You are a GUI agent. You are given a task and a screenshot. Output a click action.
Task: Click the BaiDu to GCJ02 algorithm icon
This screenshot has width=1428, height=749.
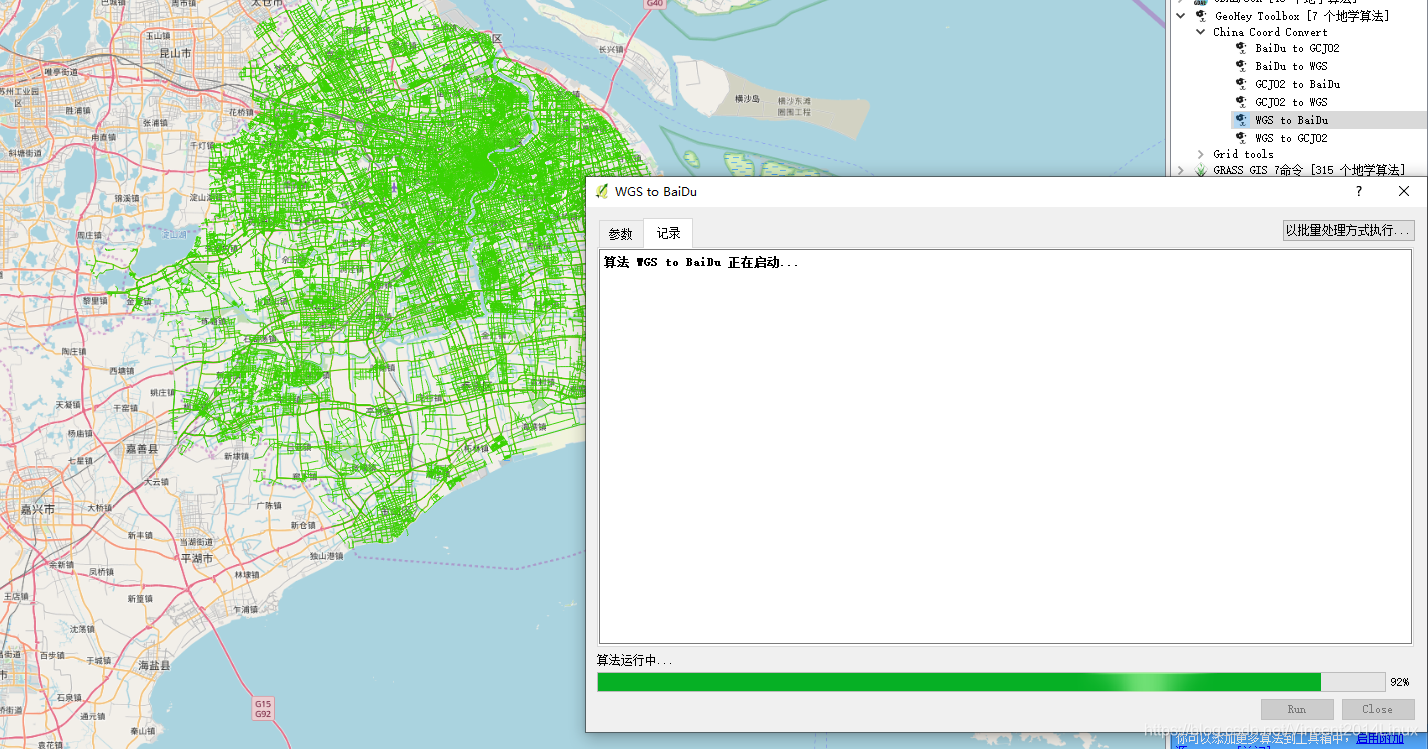click(1241, 48)
